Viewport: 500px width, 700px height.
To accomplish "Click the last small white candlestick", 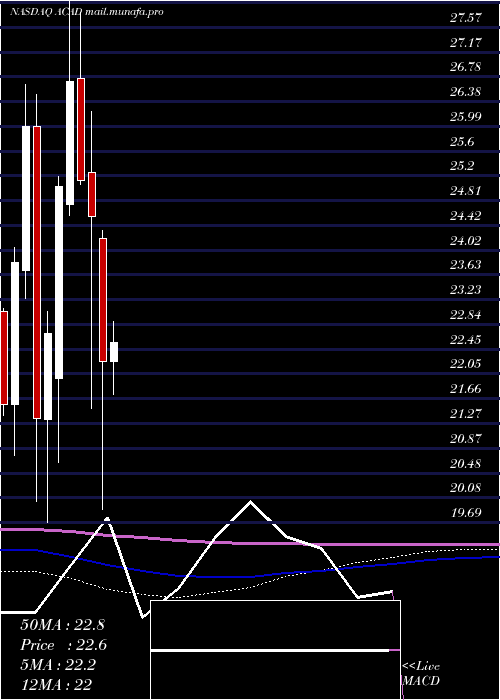I will click(x=114, y=352).
